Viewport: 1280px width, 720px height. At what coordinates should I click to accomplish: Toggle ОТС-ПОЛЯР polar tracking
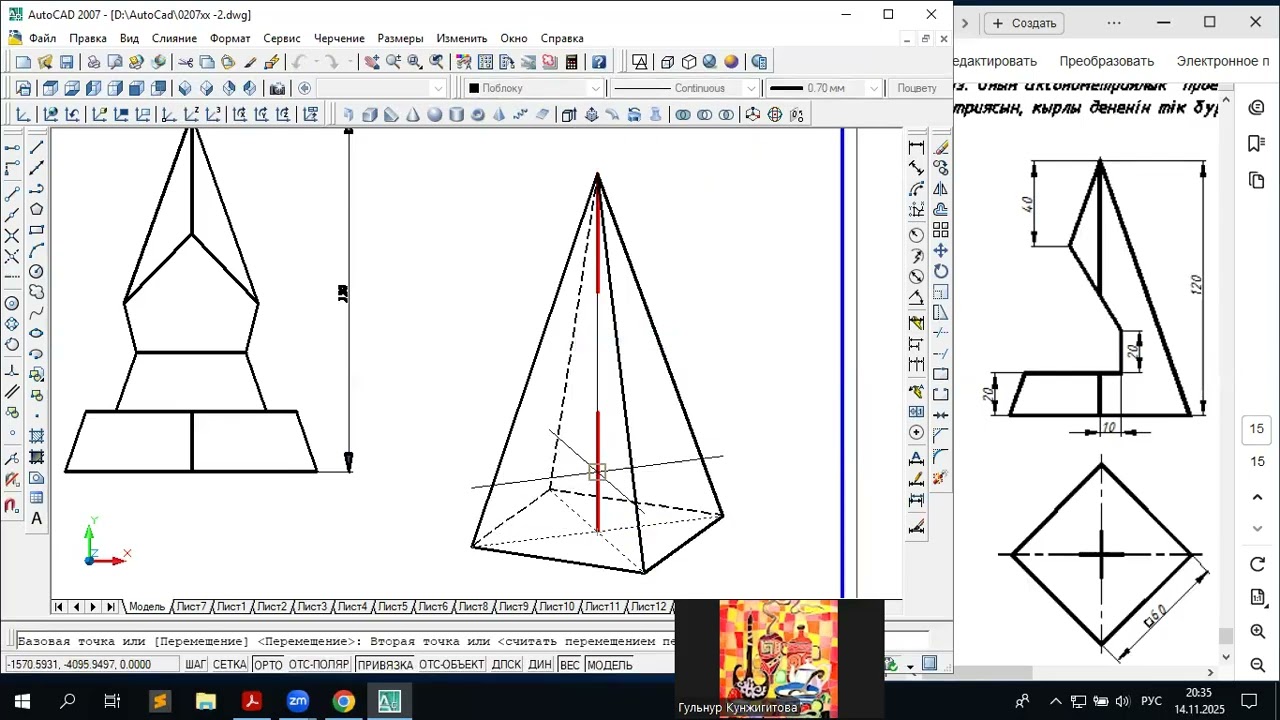(319, 665)
